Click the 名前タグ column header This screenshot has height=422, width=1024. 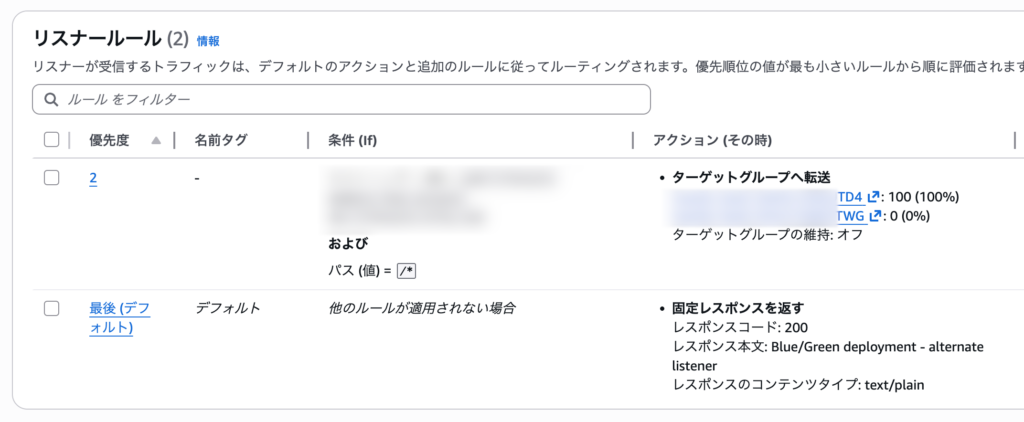pos(220,141)
